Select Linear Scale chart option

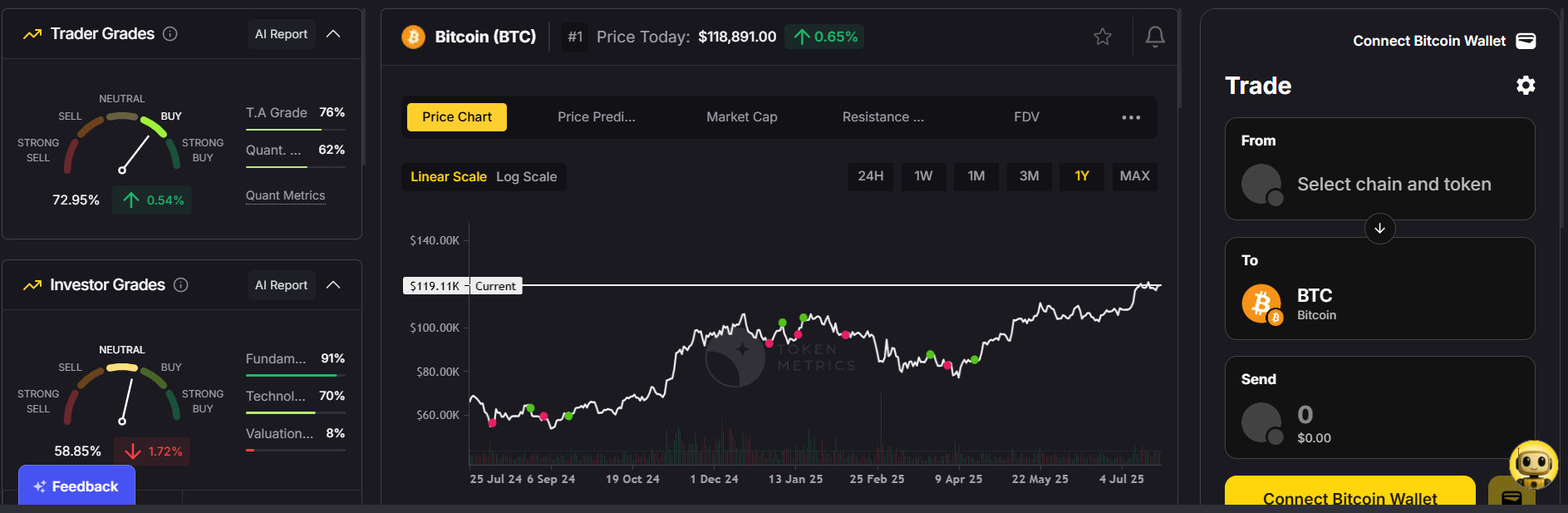click(x=448, y=177)
